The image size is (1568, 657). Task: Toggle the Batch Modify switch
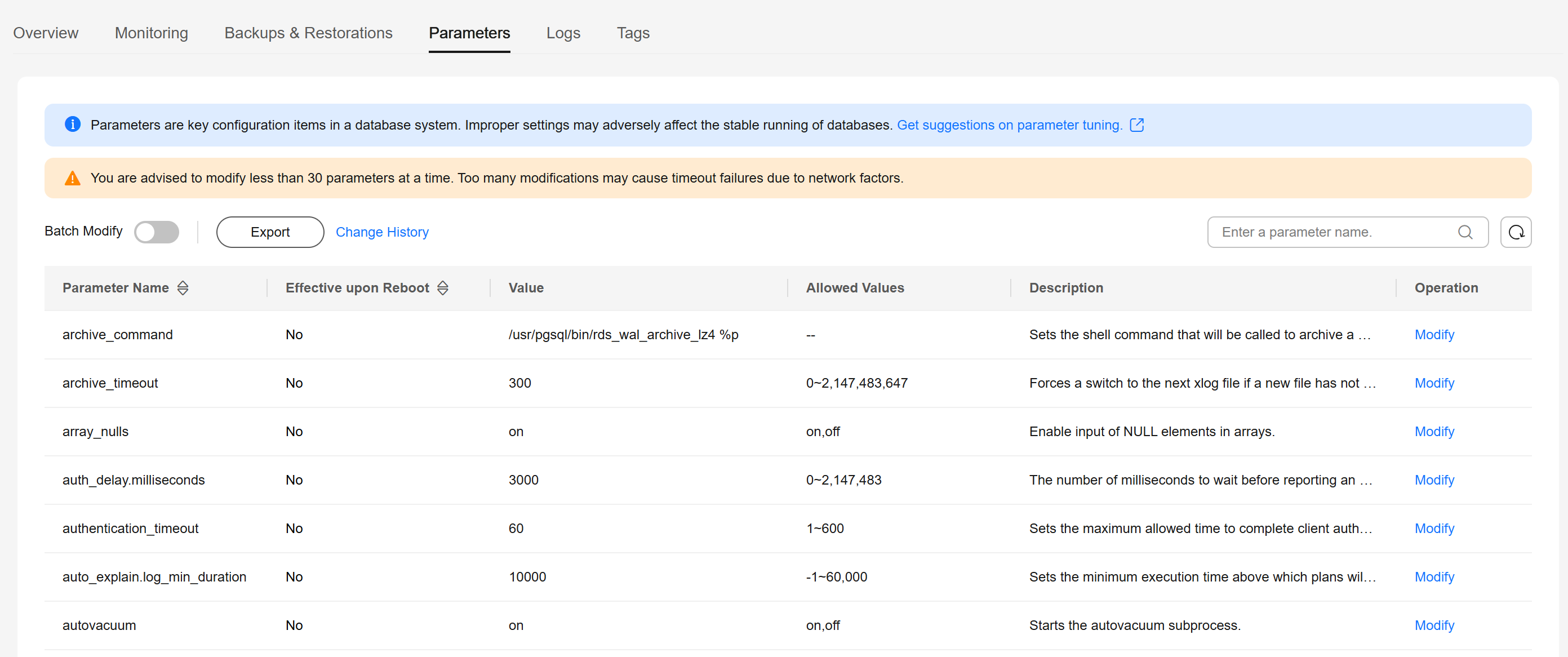[x=157, y=232]
